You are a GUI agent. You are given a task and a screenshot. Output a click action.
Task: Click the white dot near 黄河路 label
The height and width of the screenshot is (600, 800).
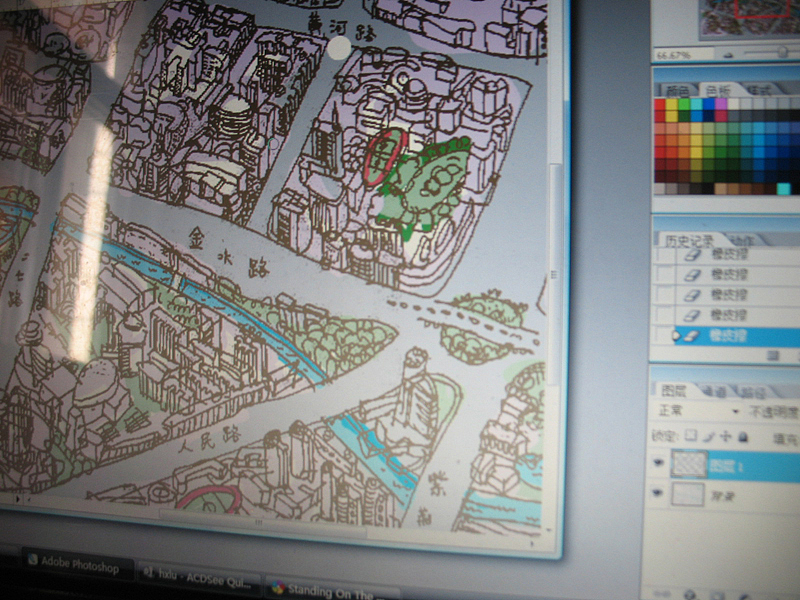339,48
